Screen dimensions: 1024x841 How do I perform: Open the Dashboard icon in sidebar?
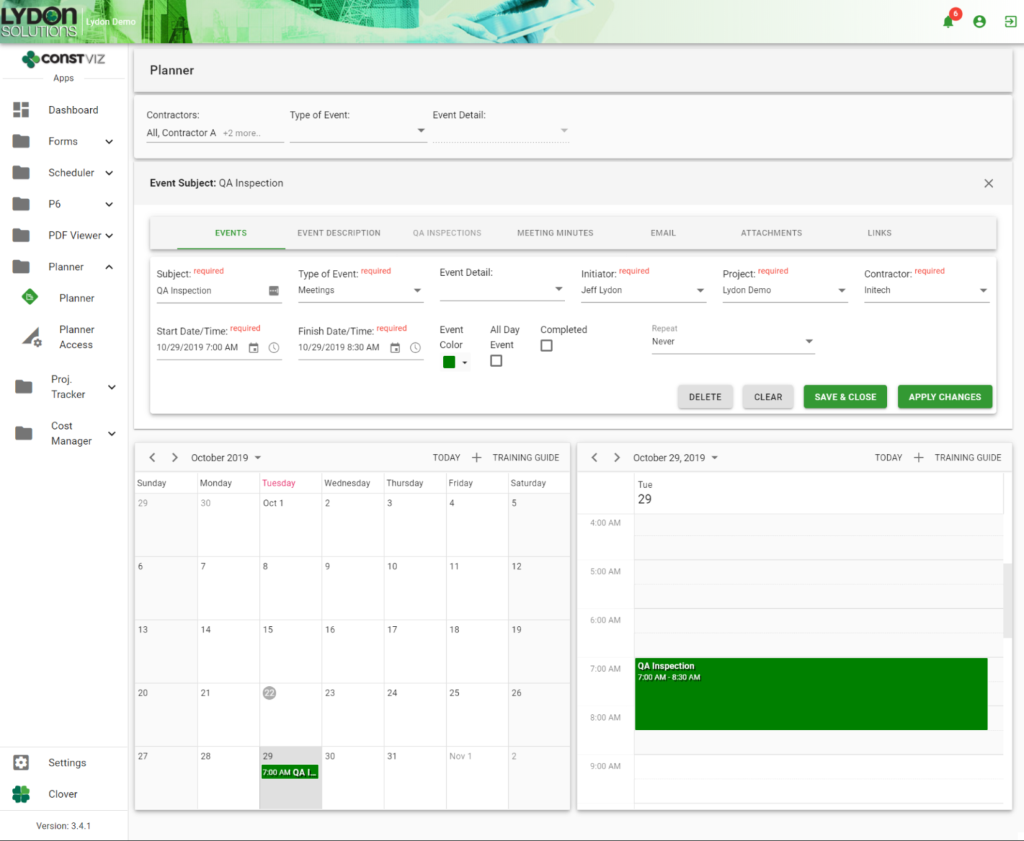22,110
